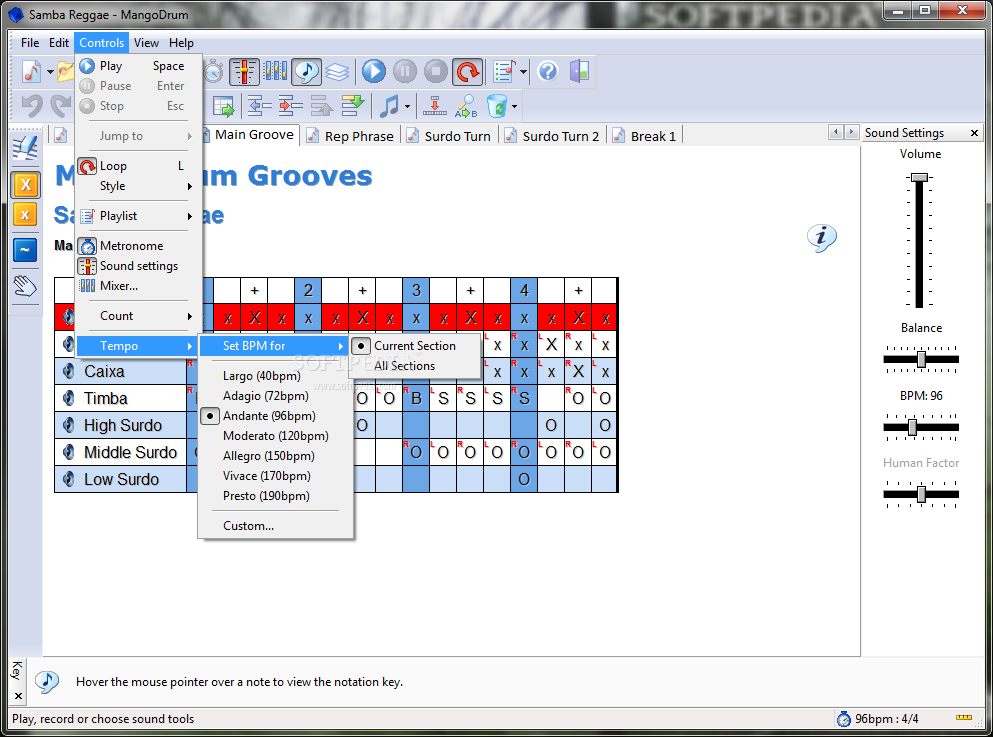Click the exit door toolbar icon
Viewport: 993px width, 737px height.
pos(579,71)
